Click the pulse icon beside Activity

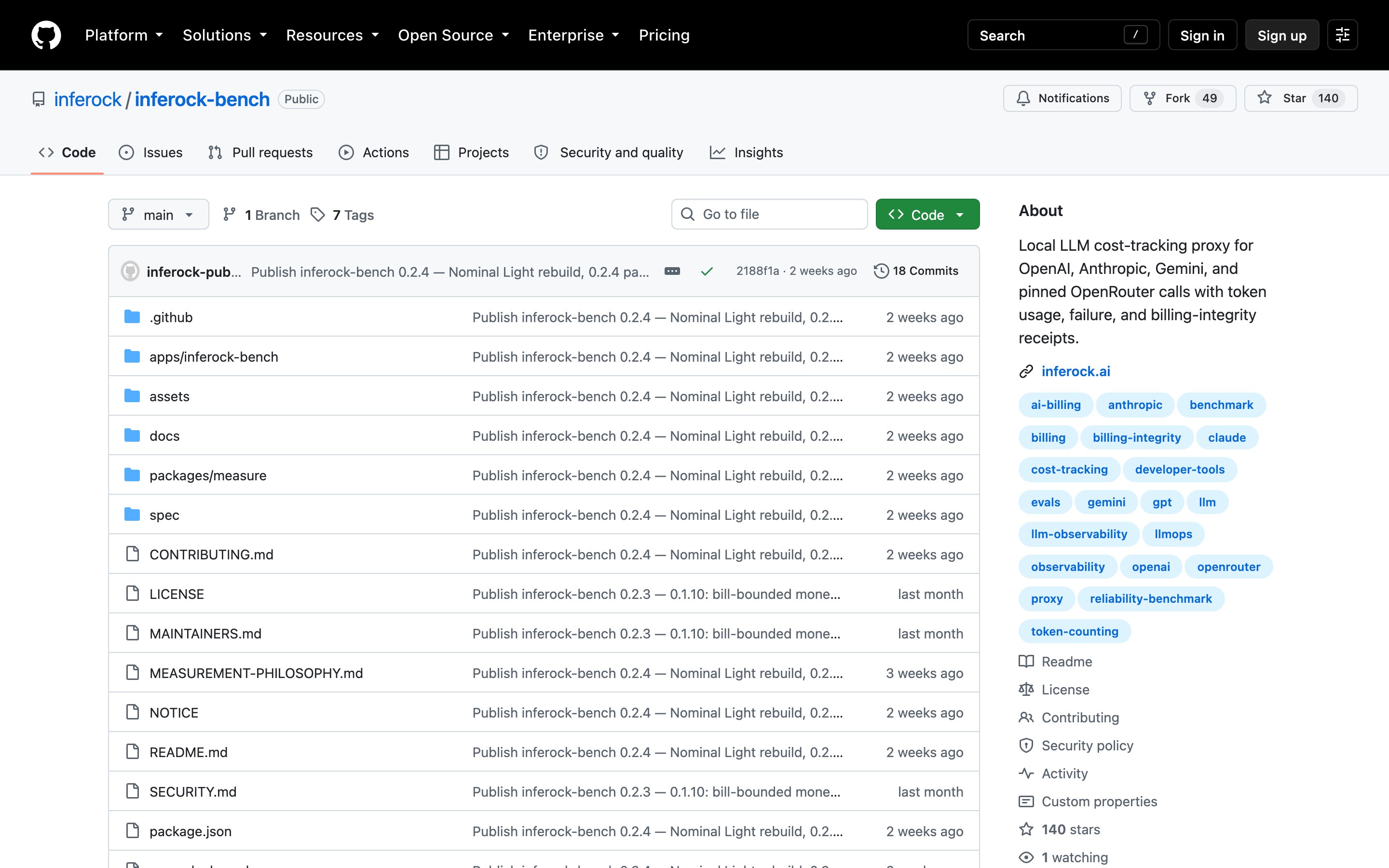(x=1026, y=773)
